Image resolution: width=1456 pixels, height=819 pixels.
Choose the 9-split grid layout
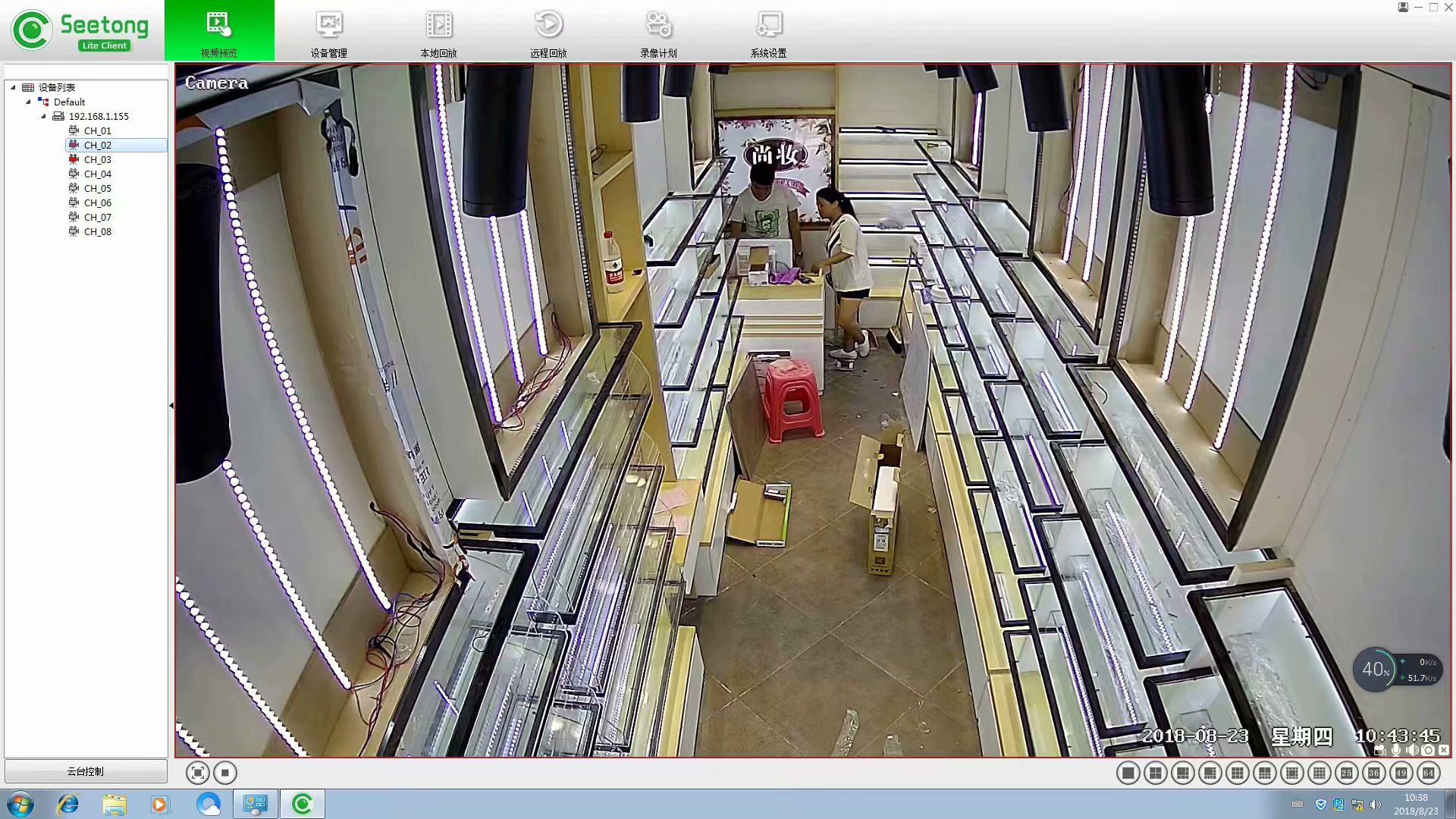click(1237, 773)
